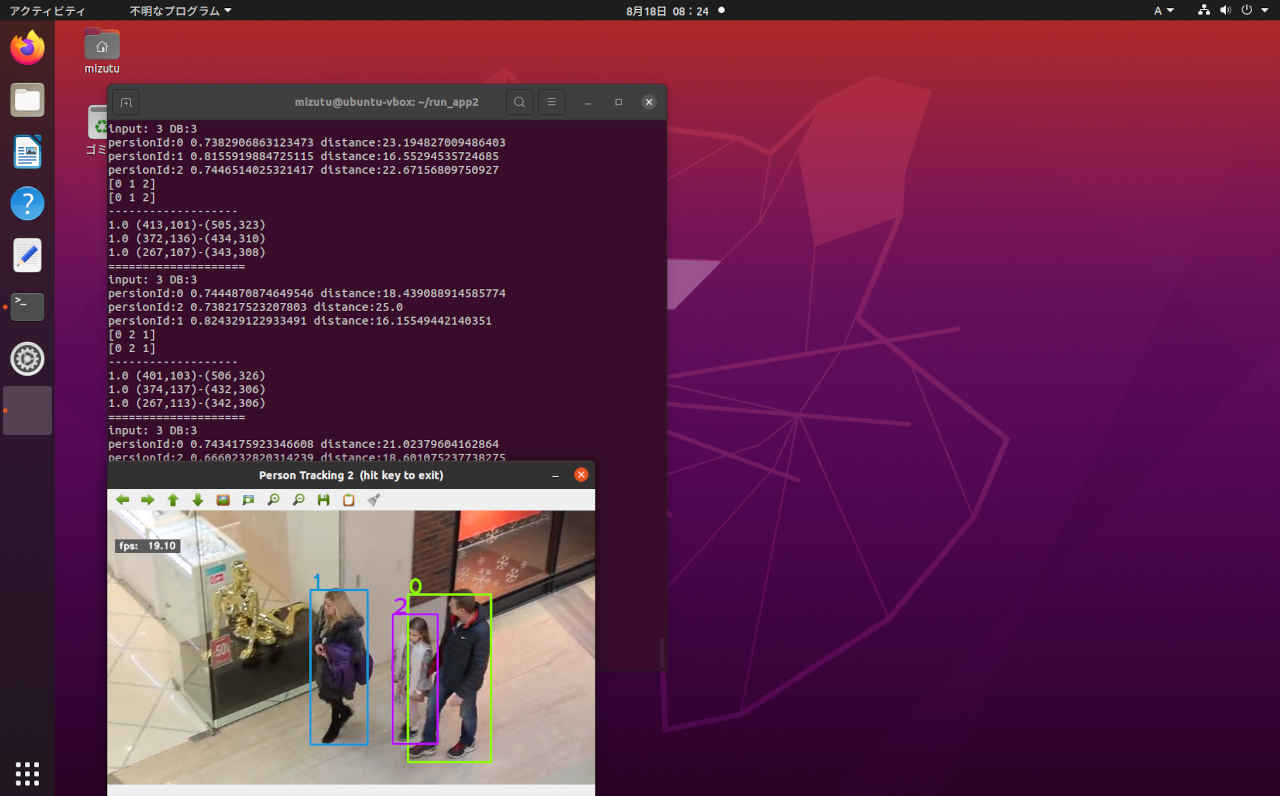This screenshot has width=1280, height=796.
Task: Select the zoom in magnifier tool
Action: (273, 500)
